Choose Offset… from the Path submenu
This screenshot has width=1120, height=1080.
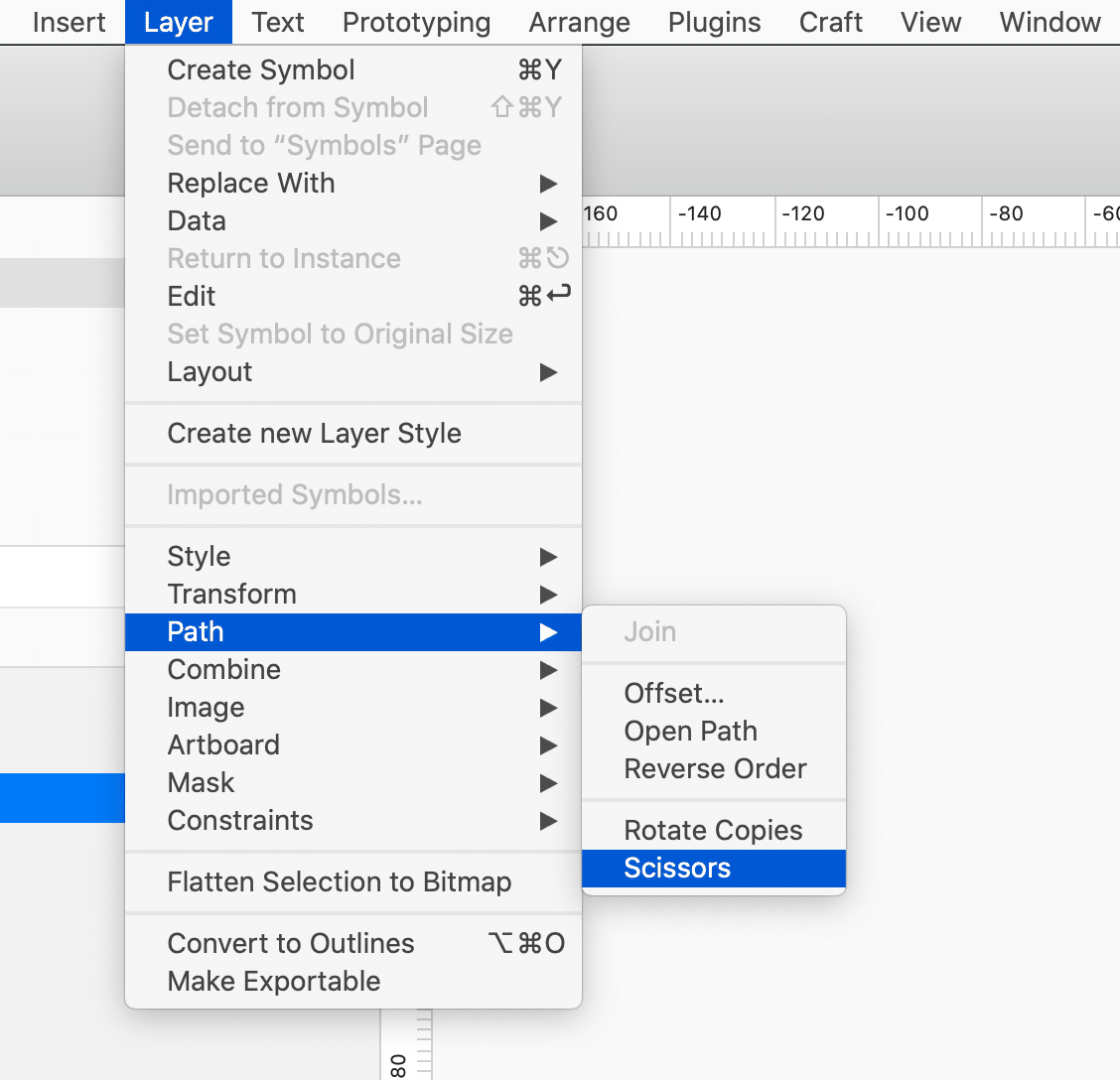[x=674, y=694]
